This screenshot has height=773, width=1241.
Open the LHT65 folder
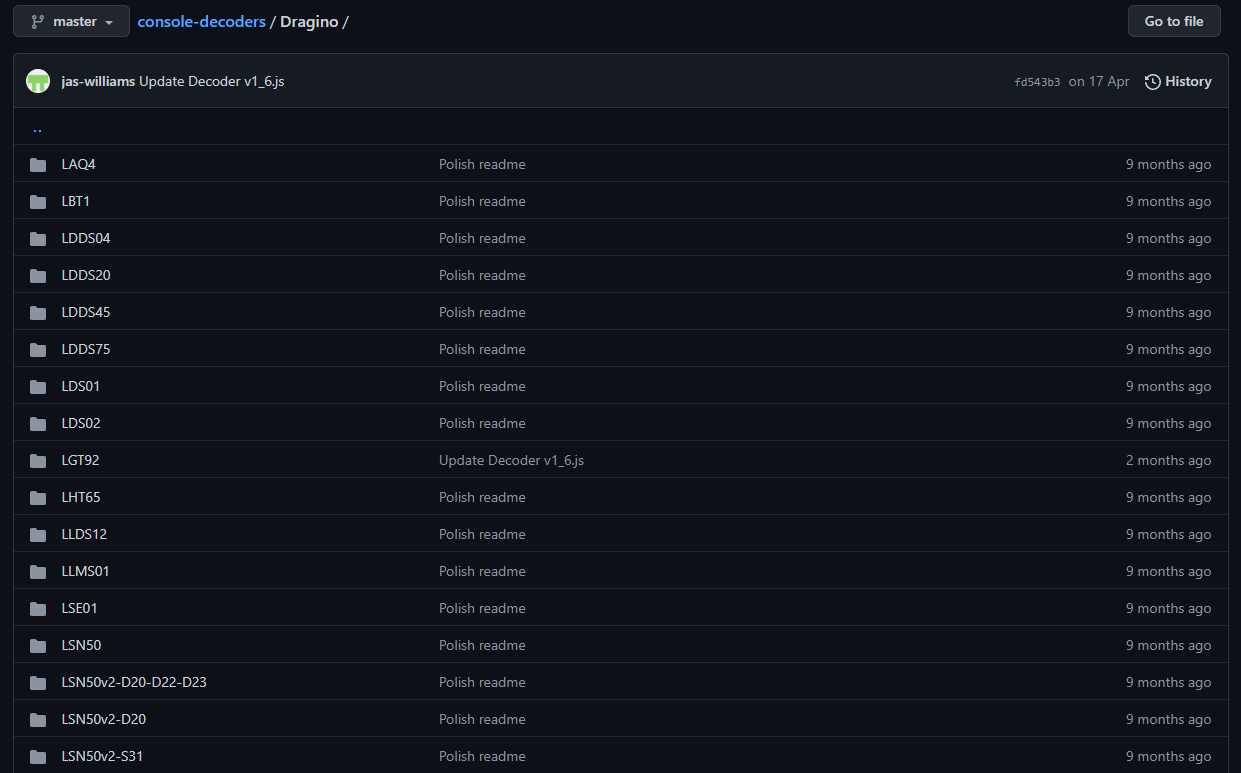81,497
